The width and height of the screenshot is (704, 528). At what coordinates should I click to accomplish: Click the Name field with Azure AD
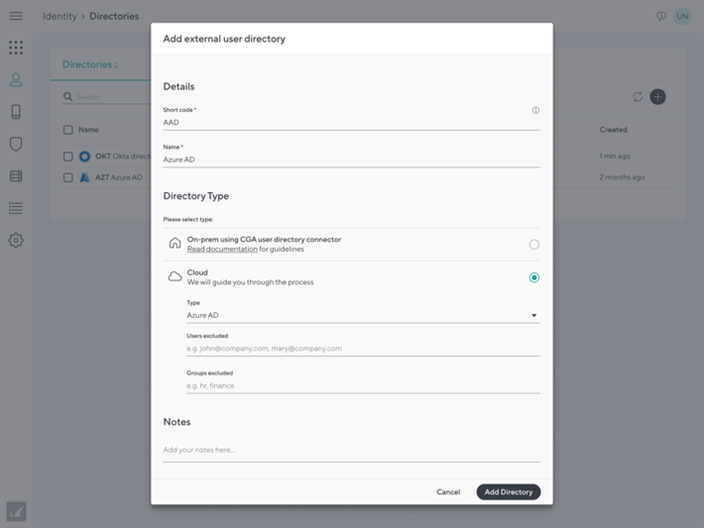pyautogui.click(x=352, y=159)
